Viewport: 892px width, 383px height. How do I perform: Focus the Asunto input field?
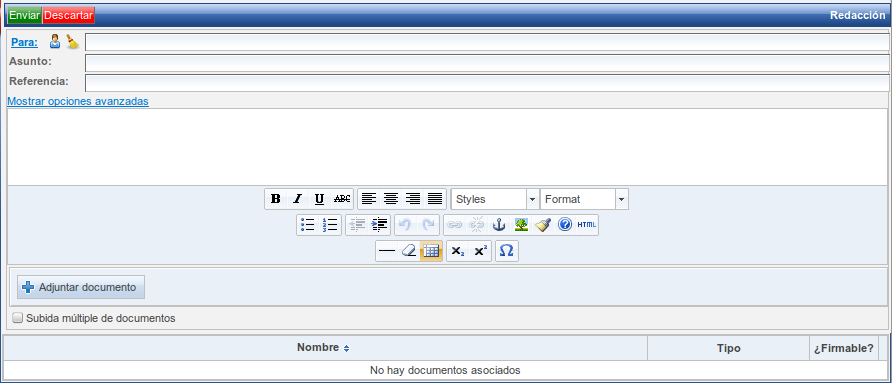(x=487, y=63)
